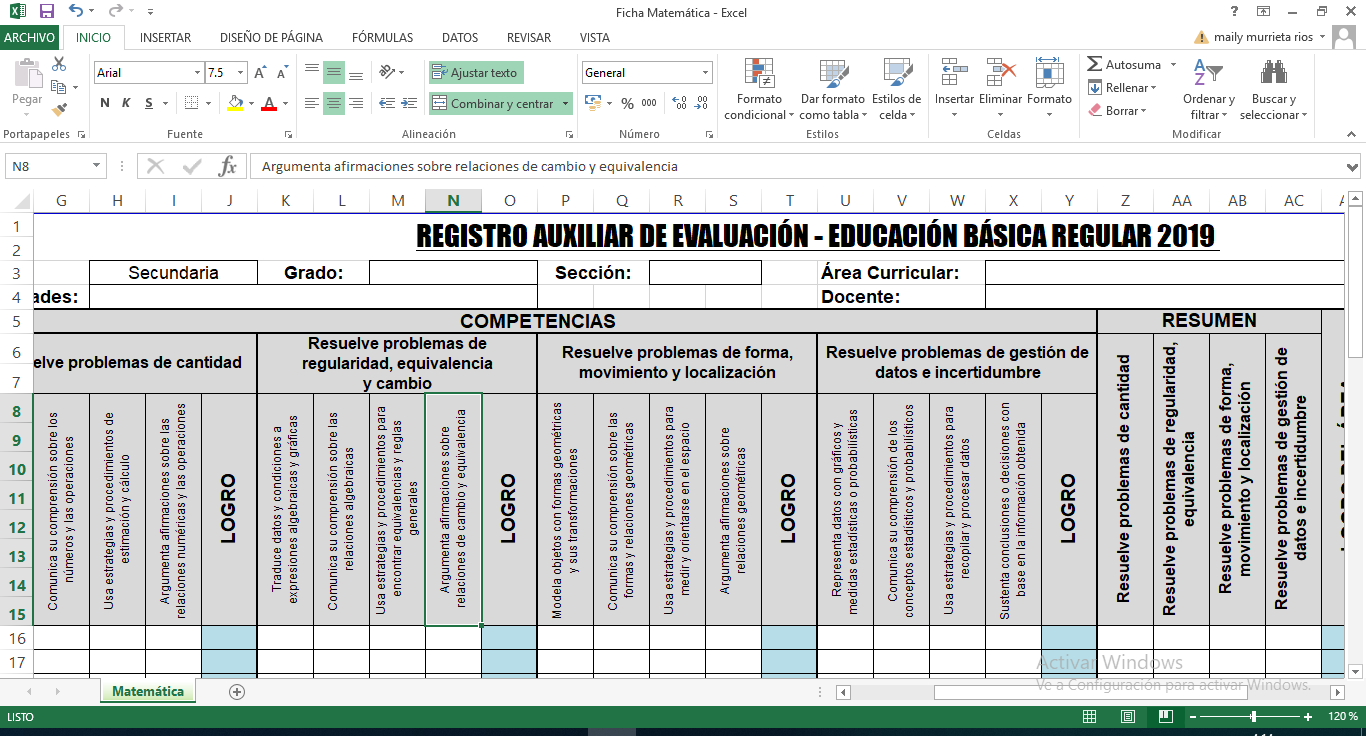Open Formato condicional menu
The height and width of the screenshot is (736, 1366).
pos(759,90)
